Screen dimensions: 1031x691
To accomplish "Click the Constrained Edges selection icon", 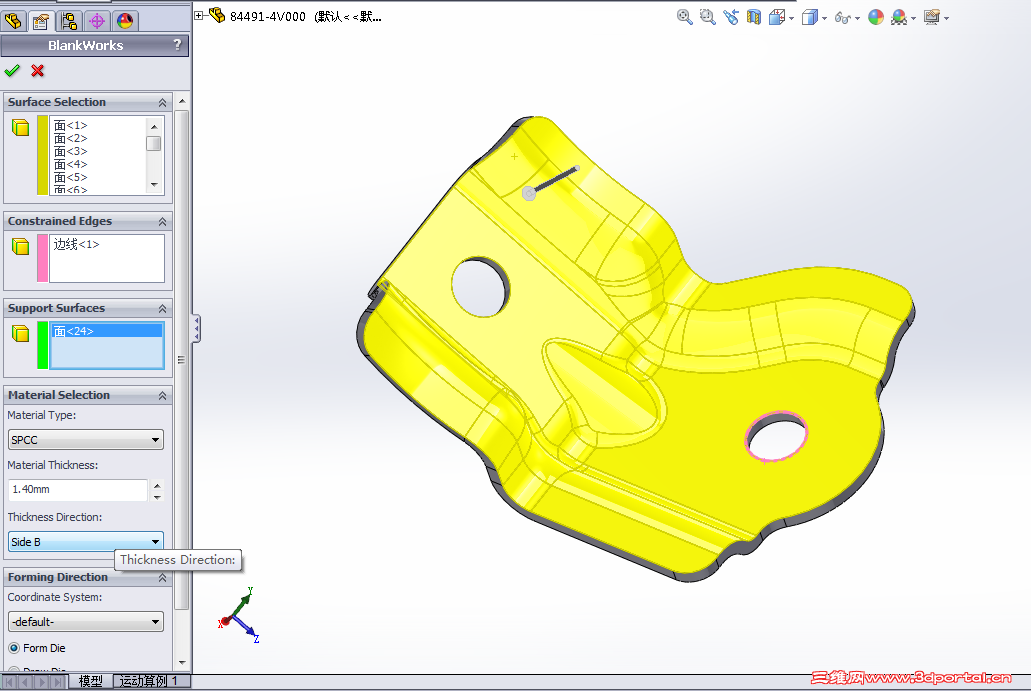I will (x=20, y=246).
